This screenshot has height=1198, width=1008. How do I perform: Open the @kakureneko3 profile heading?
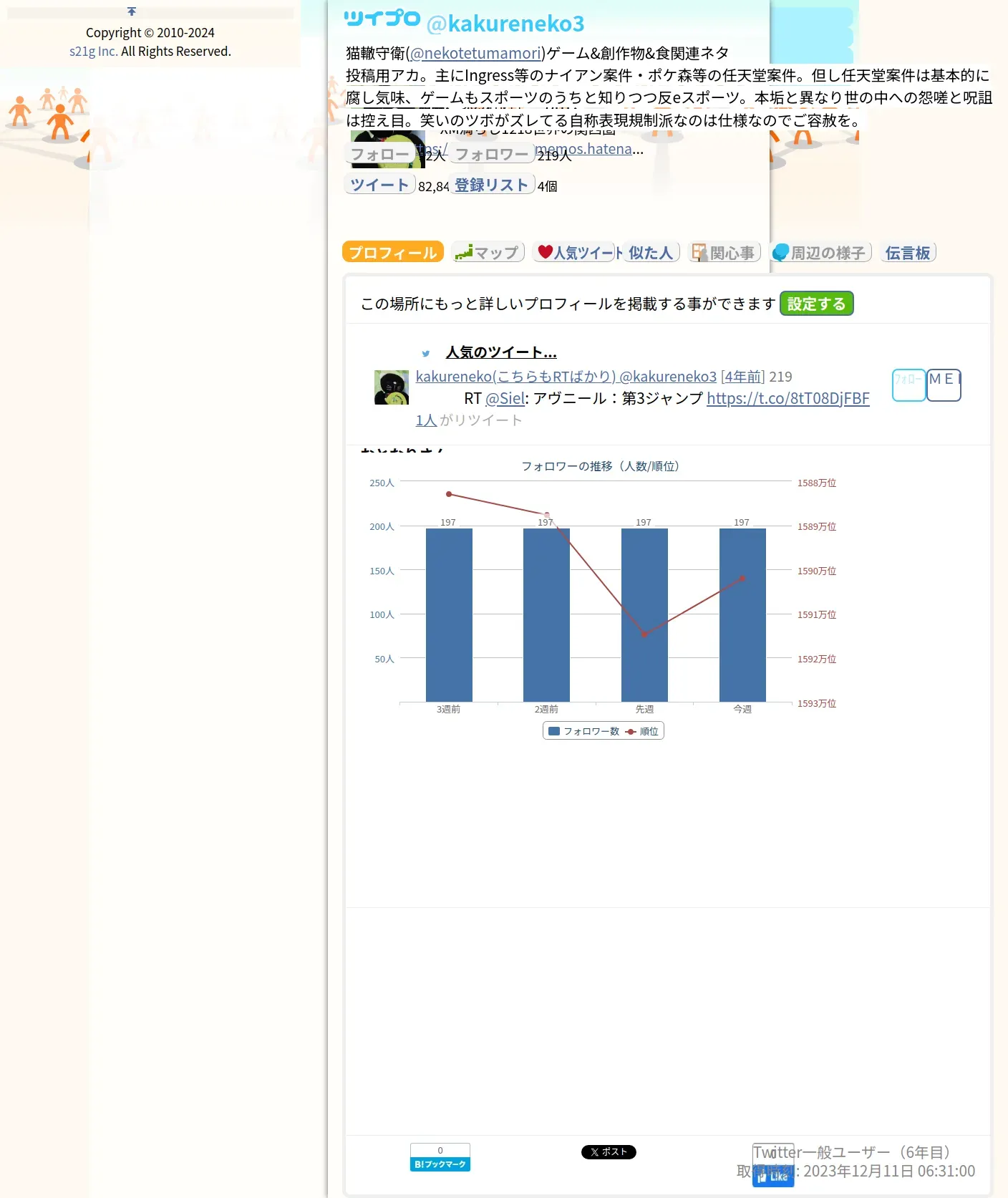click(x=505, y=24)
